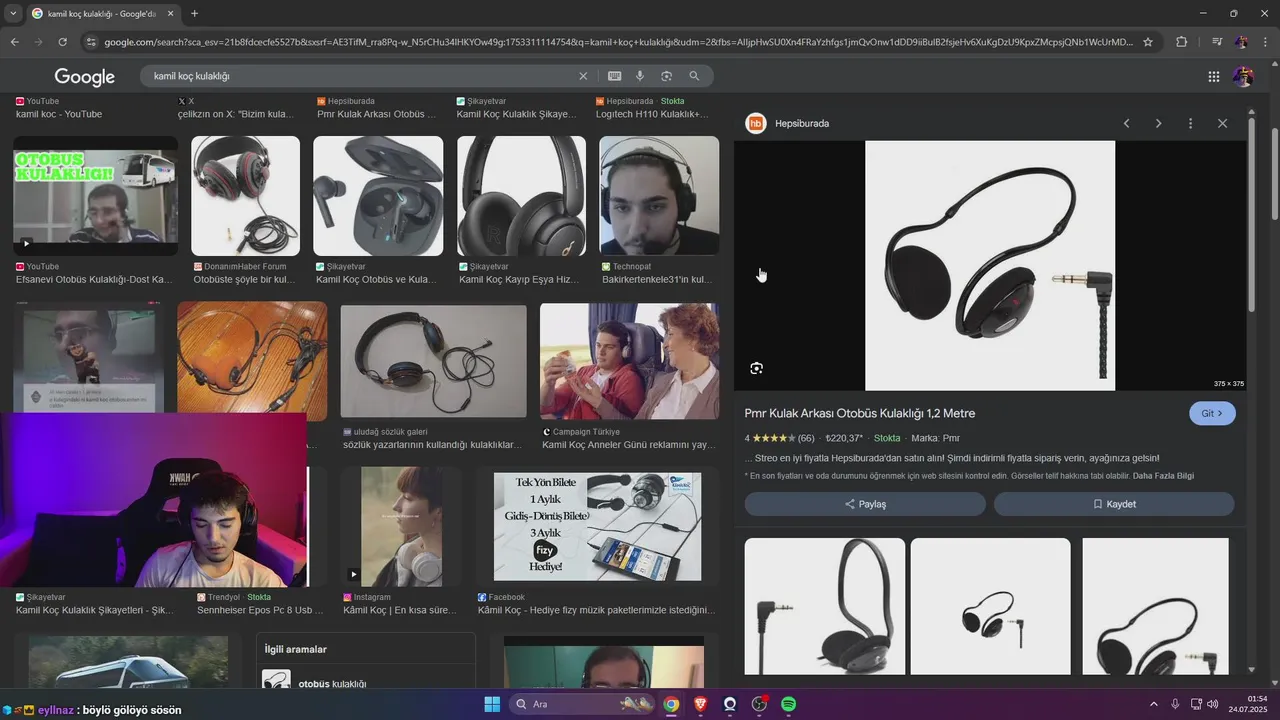This screenshot has width=1280, height=720.
Task: Open Technopat man with headset thumbnail
Action: (x=659, y=196)
